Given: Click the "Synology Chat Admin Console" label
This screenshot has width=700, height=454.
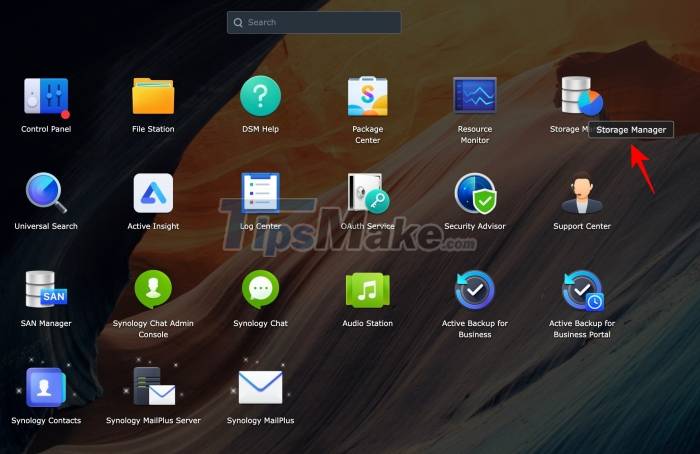Looking at the screenshot, I should [153, 329].
